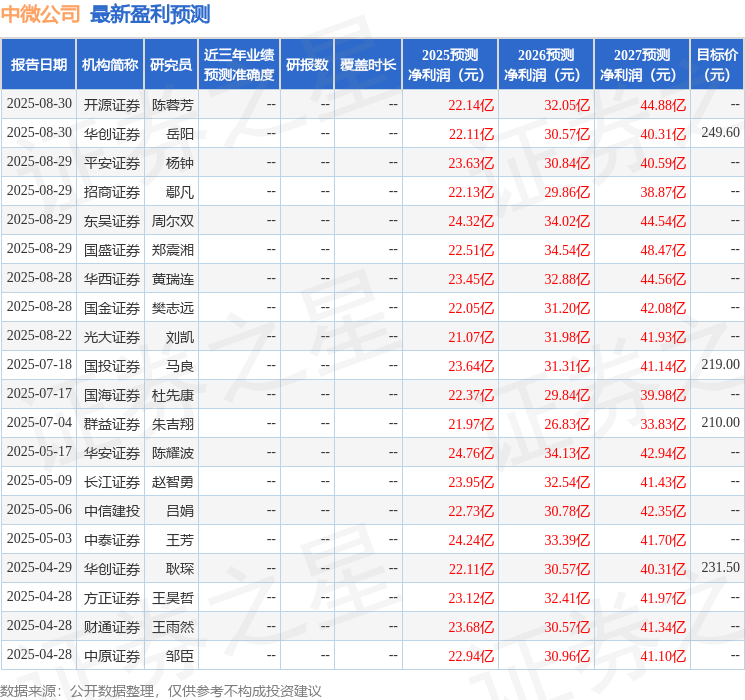This screenshot has height=700, width=745.
Task: Select analyst 吕娟 from 中信建投
Action: click(x=180, y=511)
